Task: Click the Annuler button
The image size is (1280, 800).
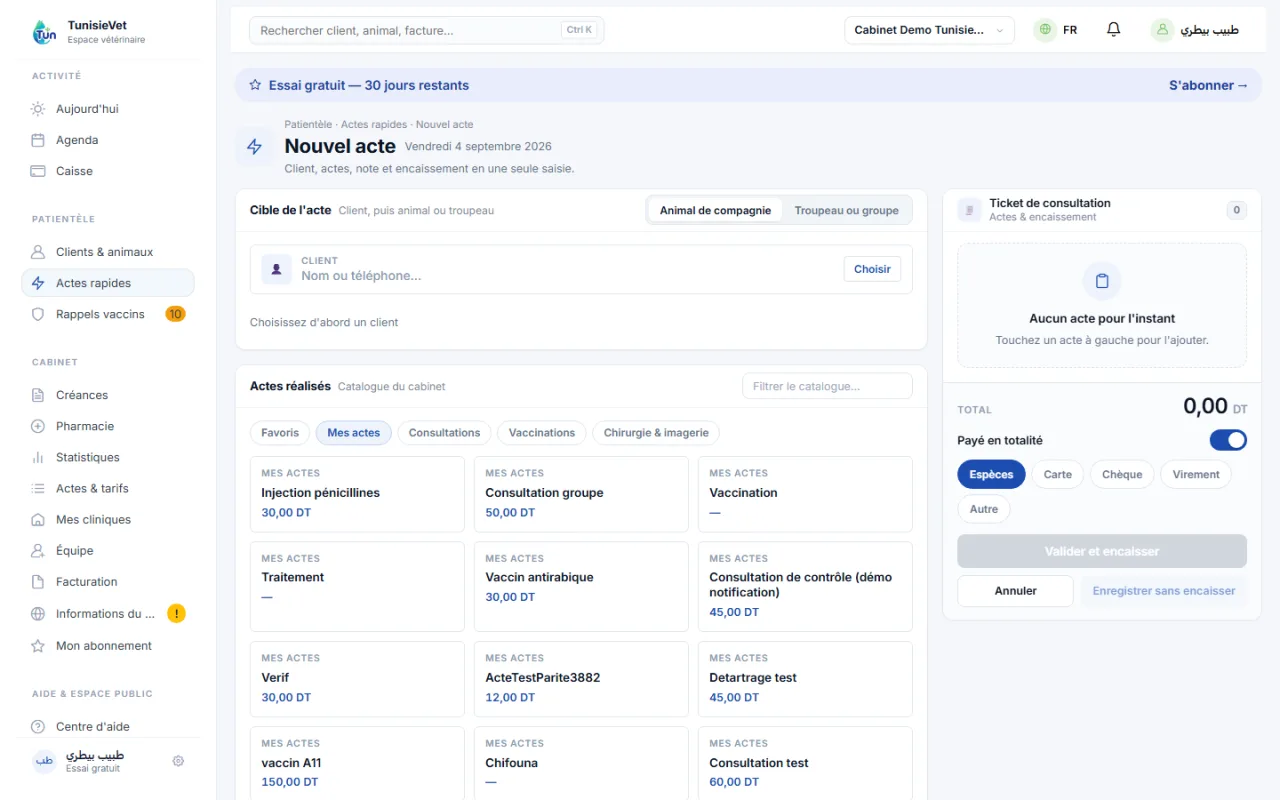Action: [1015, 591]
